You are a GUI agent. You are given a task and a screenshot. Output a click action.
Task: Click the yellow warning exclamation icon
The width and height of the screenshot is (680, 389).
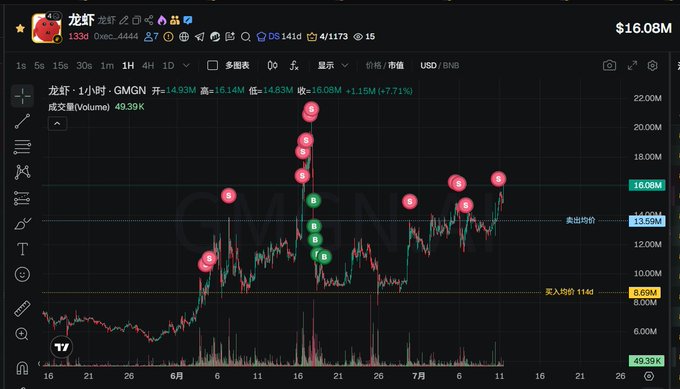pos(168,37)
